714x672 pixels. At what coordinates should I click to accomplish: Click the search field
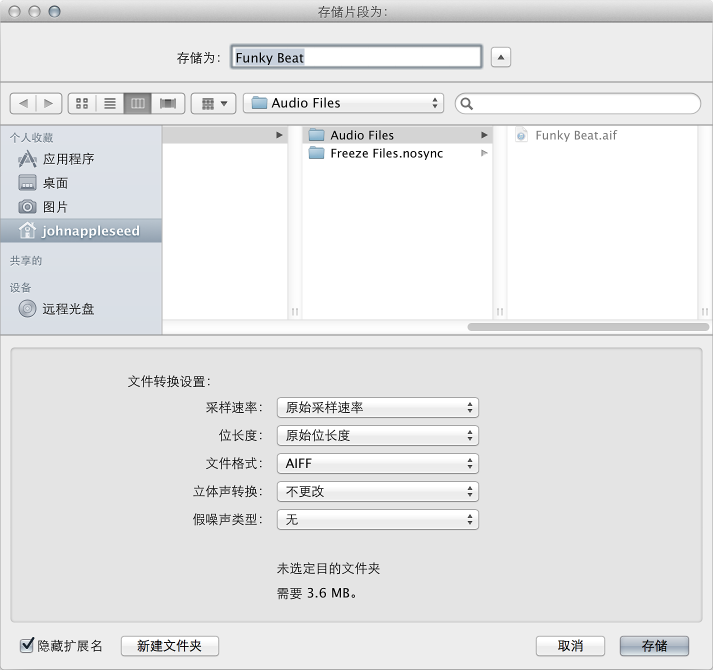pyautogui.click(x=578, y=104)
